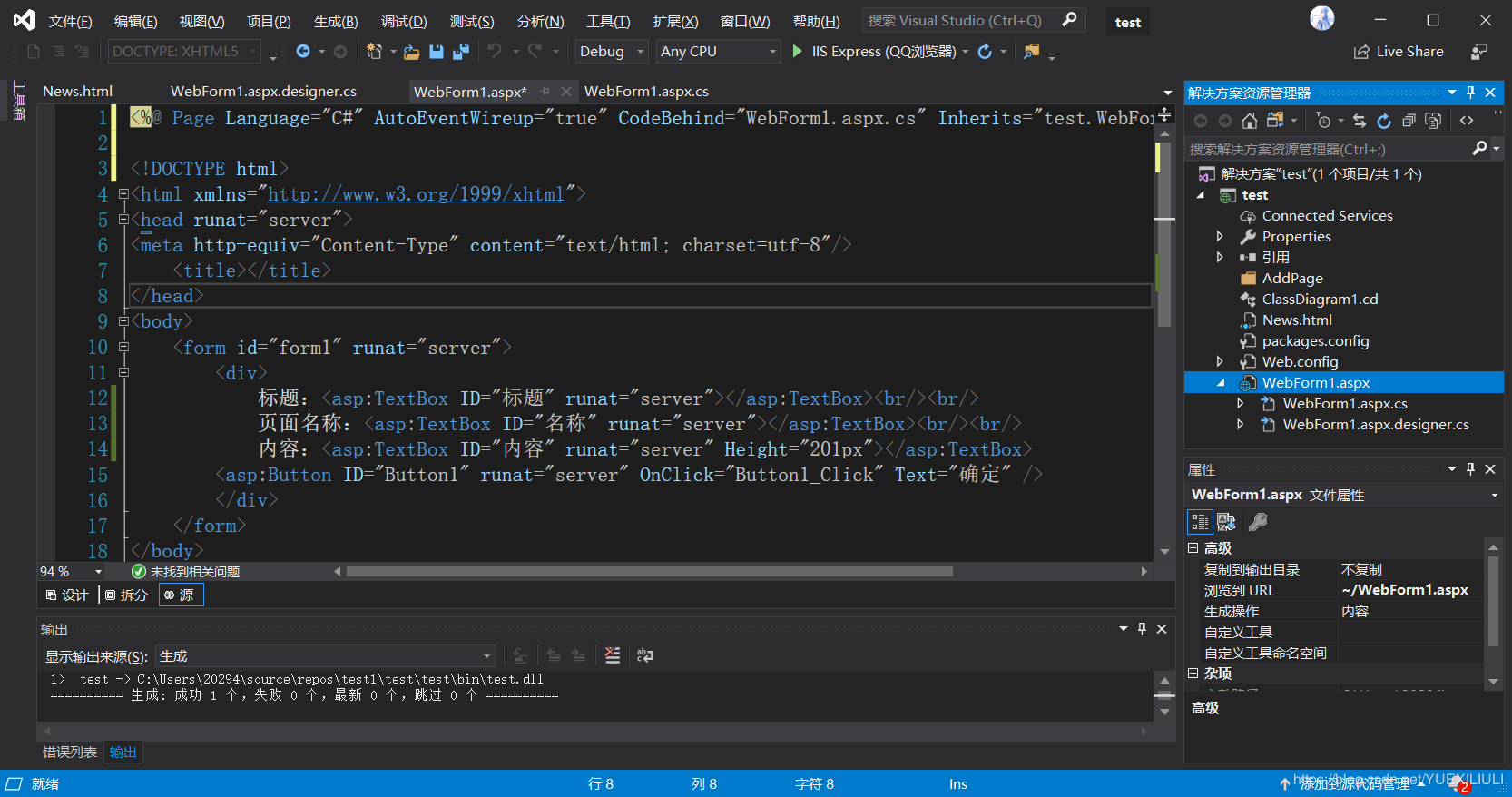Screen dimensions: 1512x797
Task: Open the output source dropdown showing 生成
Action: point(326,656)
